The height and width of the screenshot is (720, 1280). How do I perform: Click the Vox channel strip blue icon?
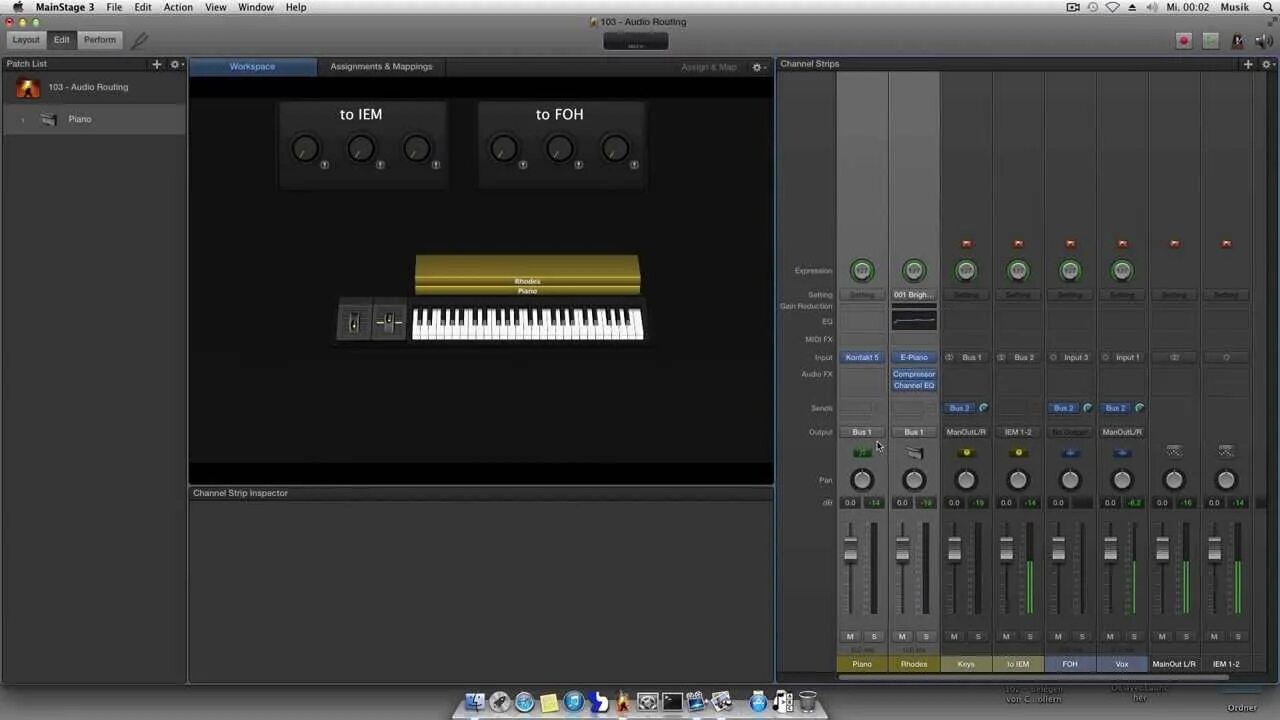(x=1122, y=453)
